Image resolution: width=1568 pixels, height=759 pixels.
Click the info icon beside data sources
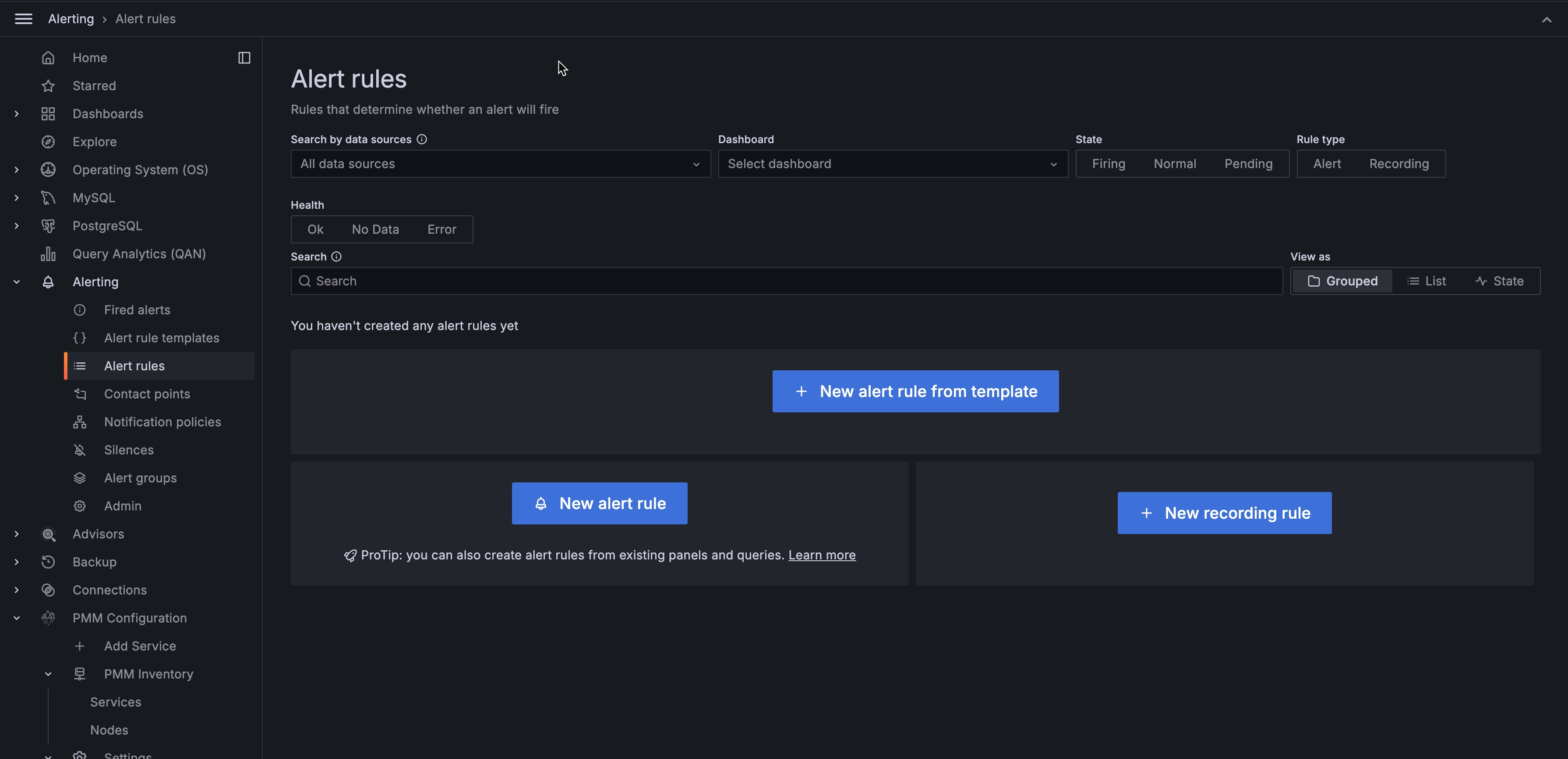tap(422, 139)
